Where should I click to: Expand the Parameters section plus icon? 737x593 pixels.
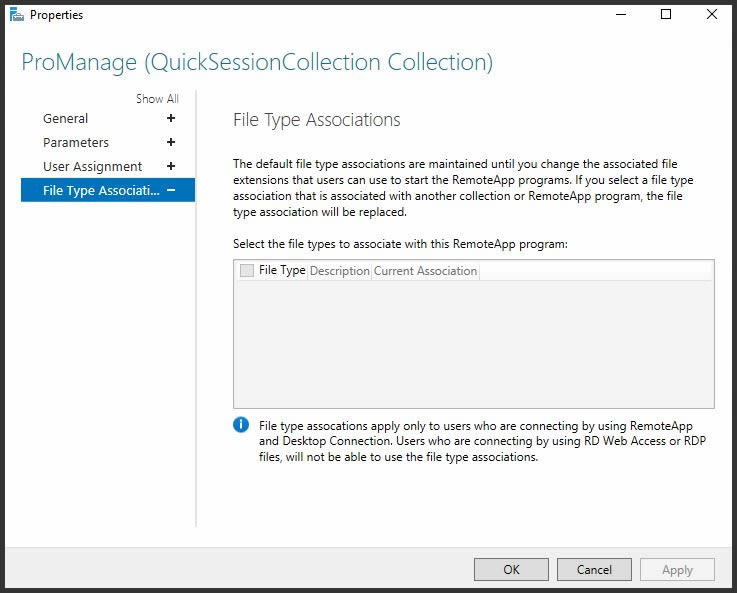pos(171,142)
